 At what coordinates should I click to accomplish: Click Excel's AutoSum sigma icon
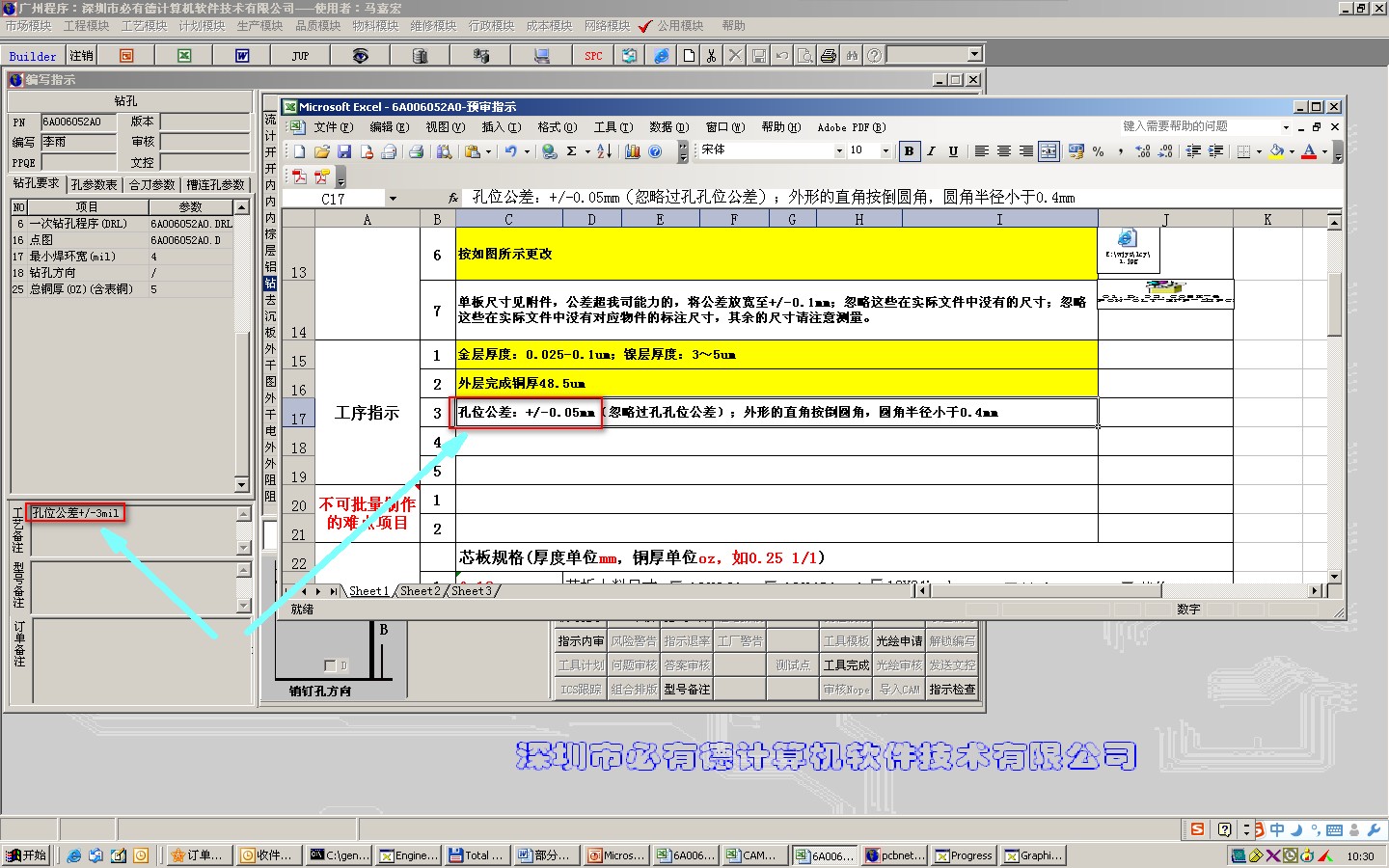point(571,151)
